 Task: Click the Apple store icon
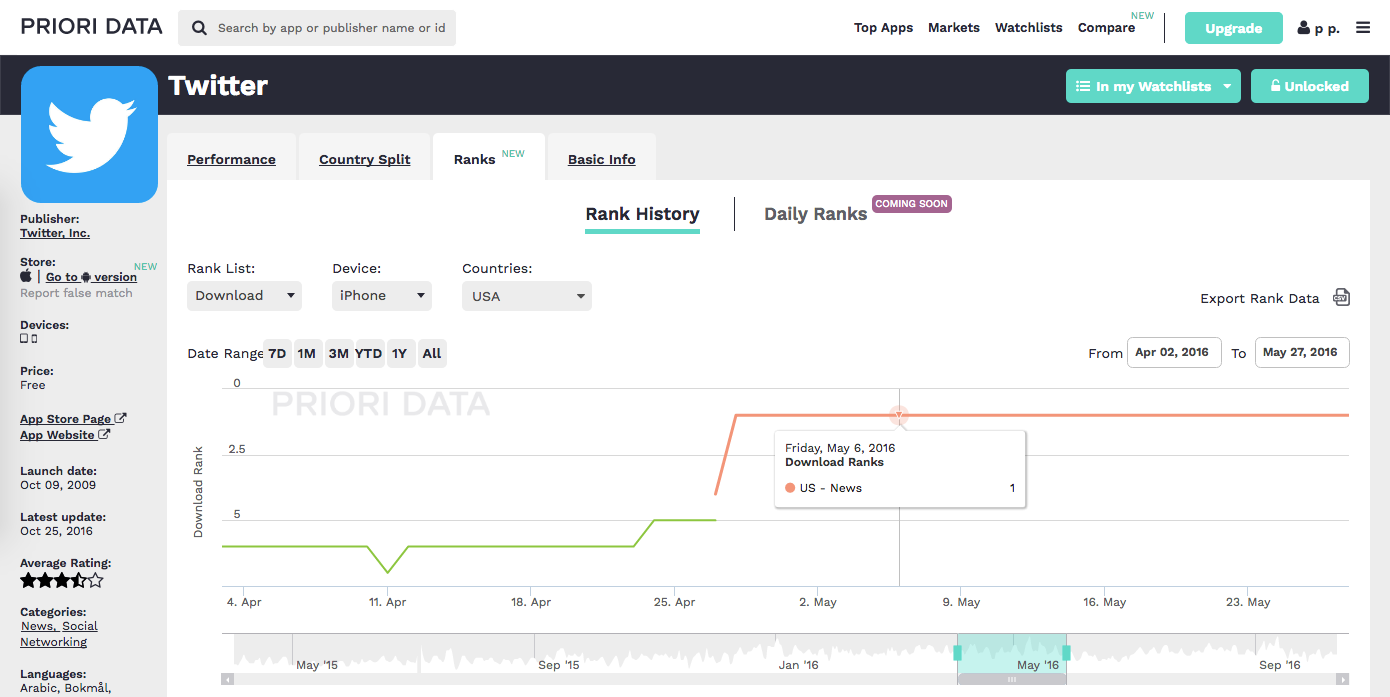click(x=26, y=276)
